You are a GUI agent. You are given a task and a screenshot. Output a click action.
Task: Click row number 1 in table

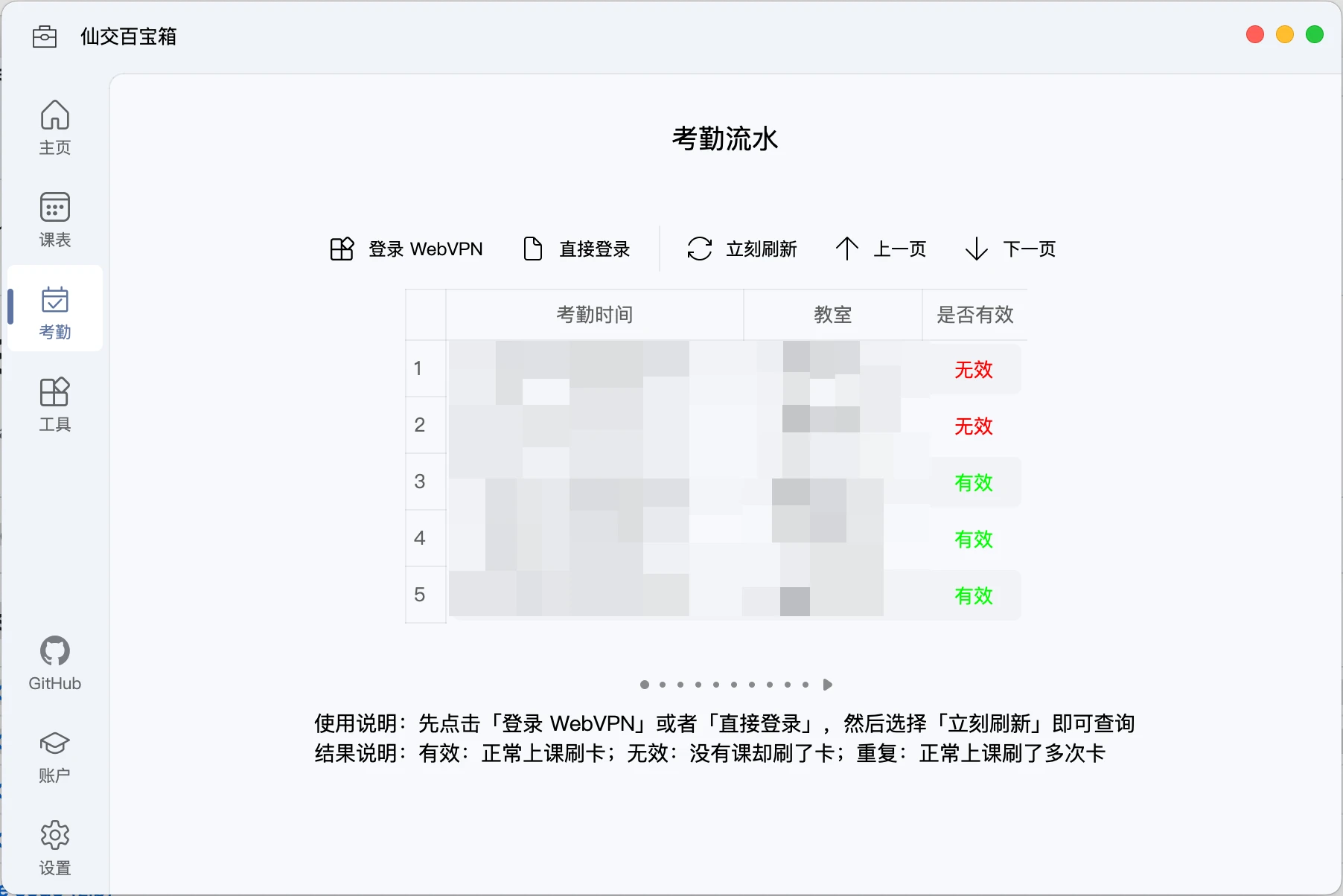[x=426, y=368]
